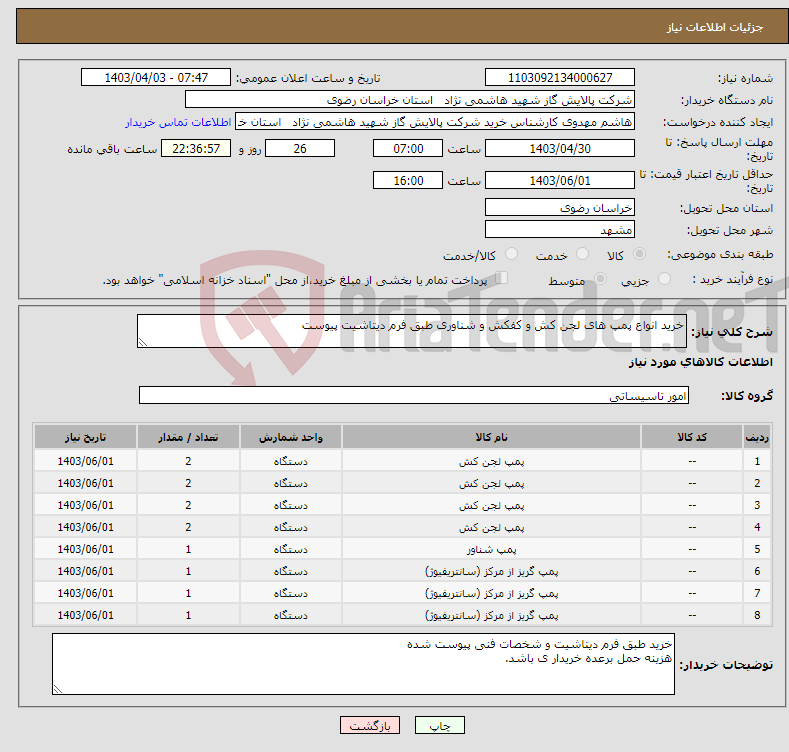Click پمپ لجن کش in row 2
This screenshot has width=789, height=752.
[x=491, y=483]
